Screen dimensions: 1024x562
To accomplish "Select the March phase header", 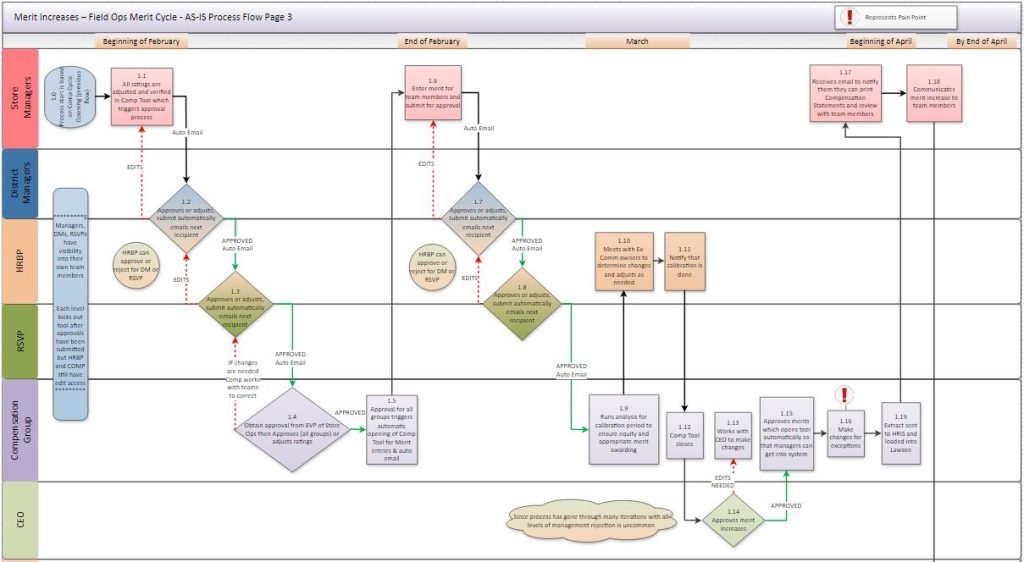I will coord(636,42).
